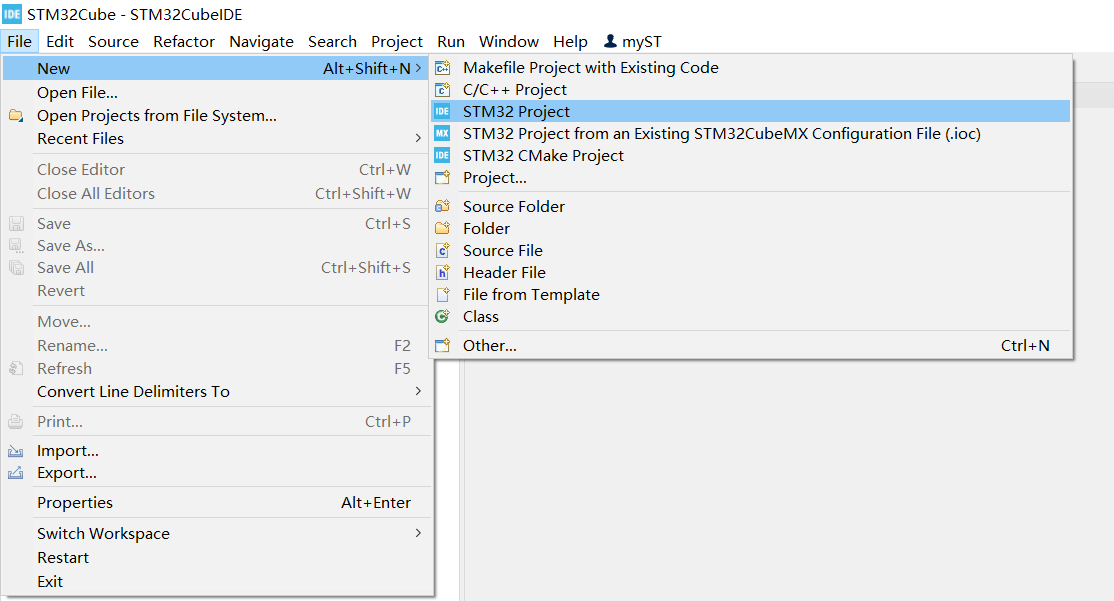Click the Open Projects from File System folder icon
Screen dimensions: 1114x601
(16, 115)
